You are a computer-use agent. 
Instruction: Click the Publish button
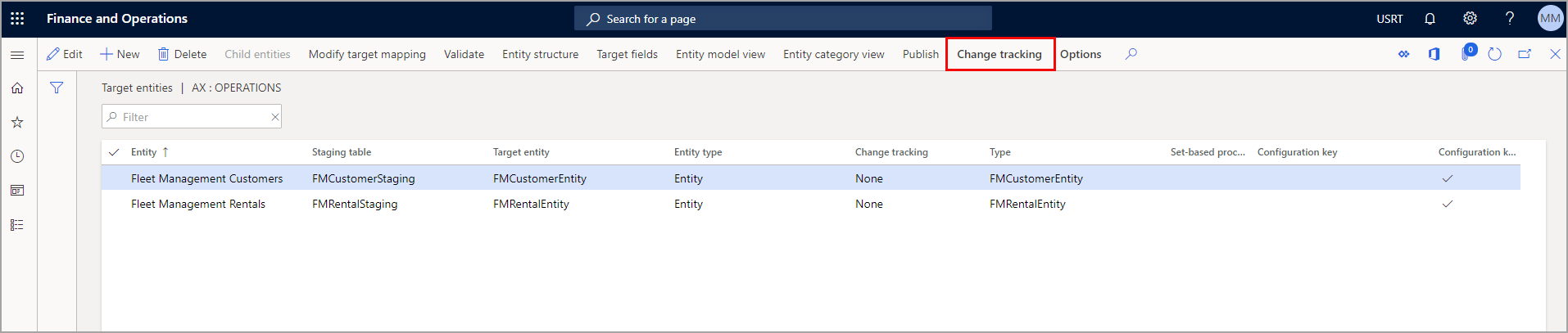point(920,54)
